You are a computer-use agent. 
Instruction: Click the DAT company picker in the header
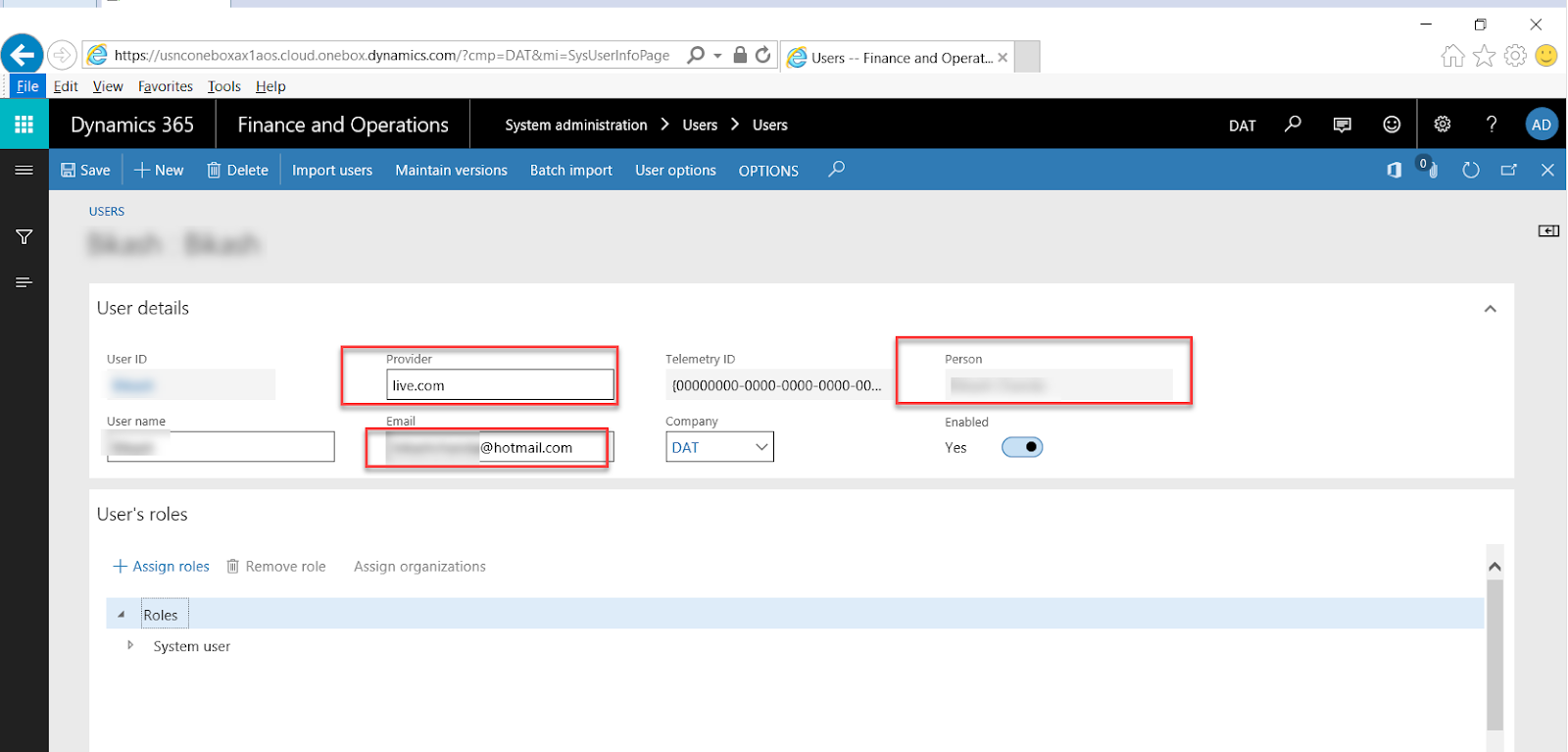[x=1242, y=125]
